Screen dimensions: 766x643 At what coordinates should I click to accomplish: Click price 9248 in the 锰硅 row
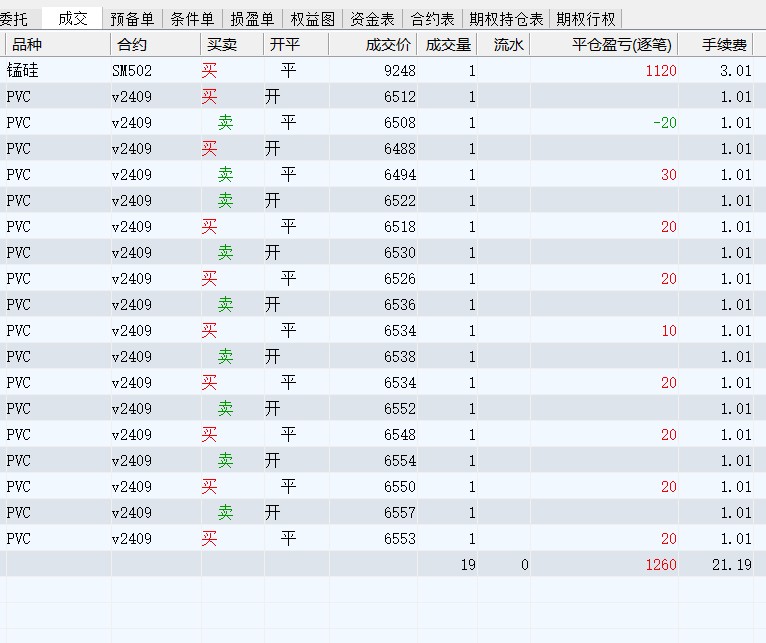click(400, 70)
